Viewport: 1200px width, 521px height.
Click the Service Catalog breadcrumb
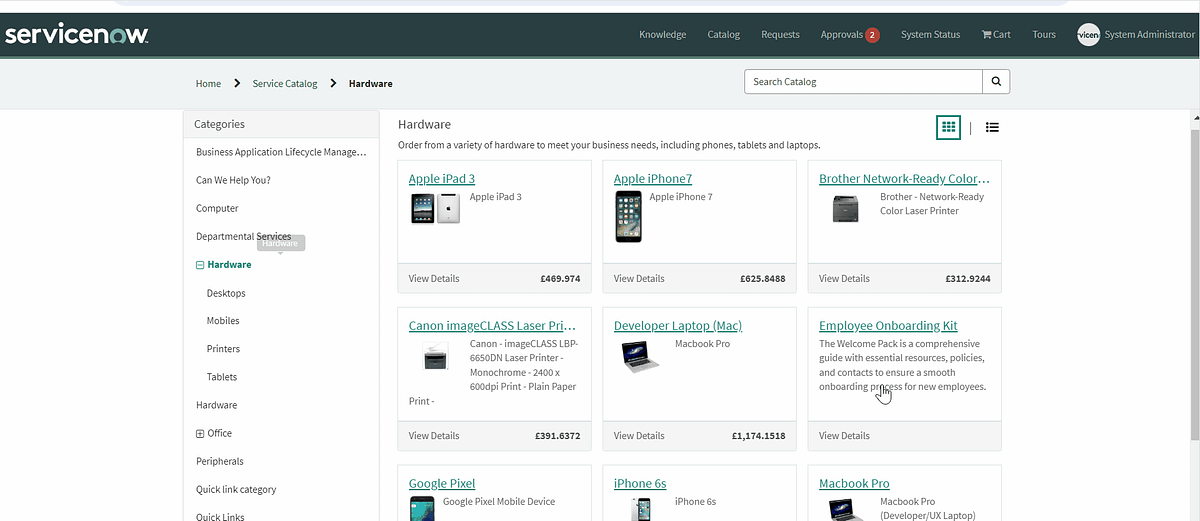pyautogui.click(x=285, y=84)
